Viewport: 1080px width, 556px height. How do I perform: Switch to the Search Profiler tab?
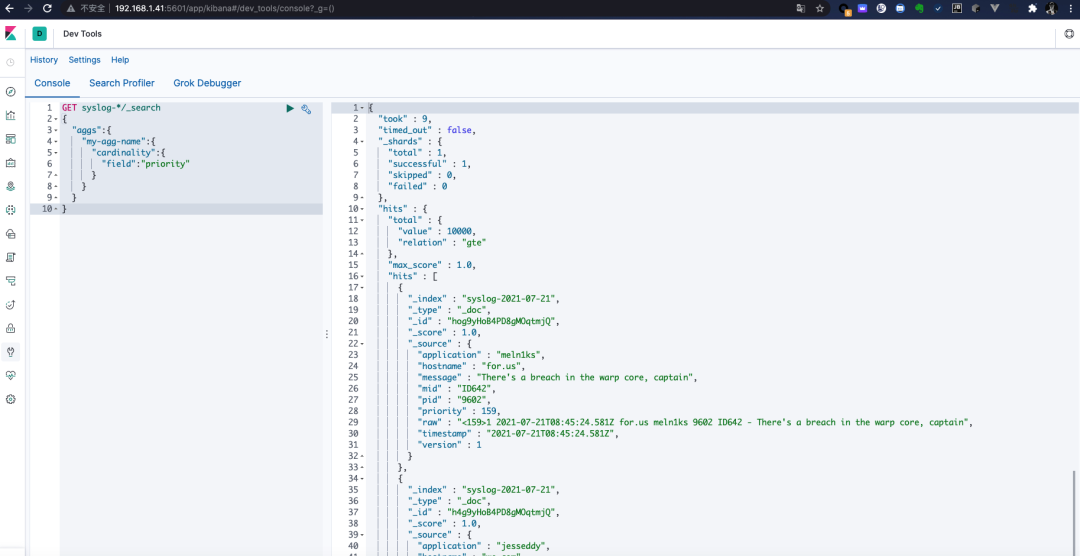point(121,83)
